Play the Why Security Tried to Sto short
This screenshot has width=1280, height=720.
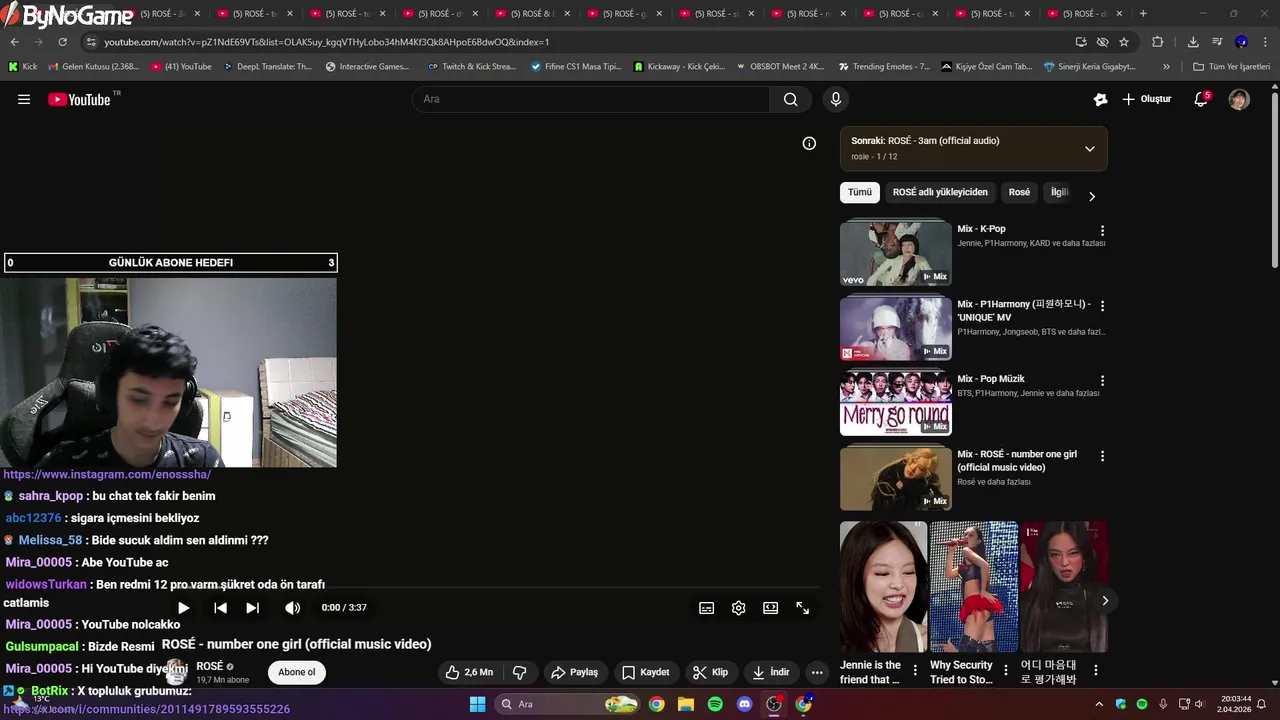coord(974,586)
